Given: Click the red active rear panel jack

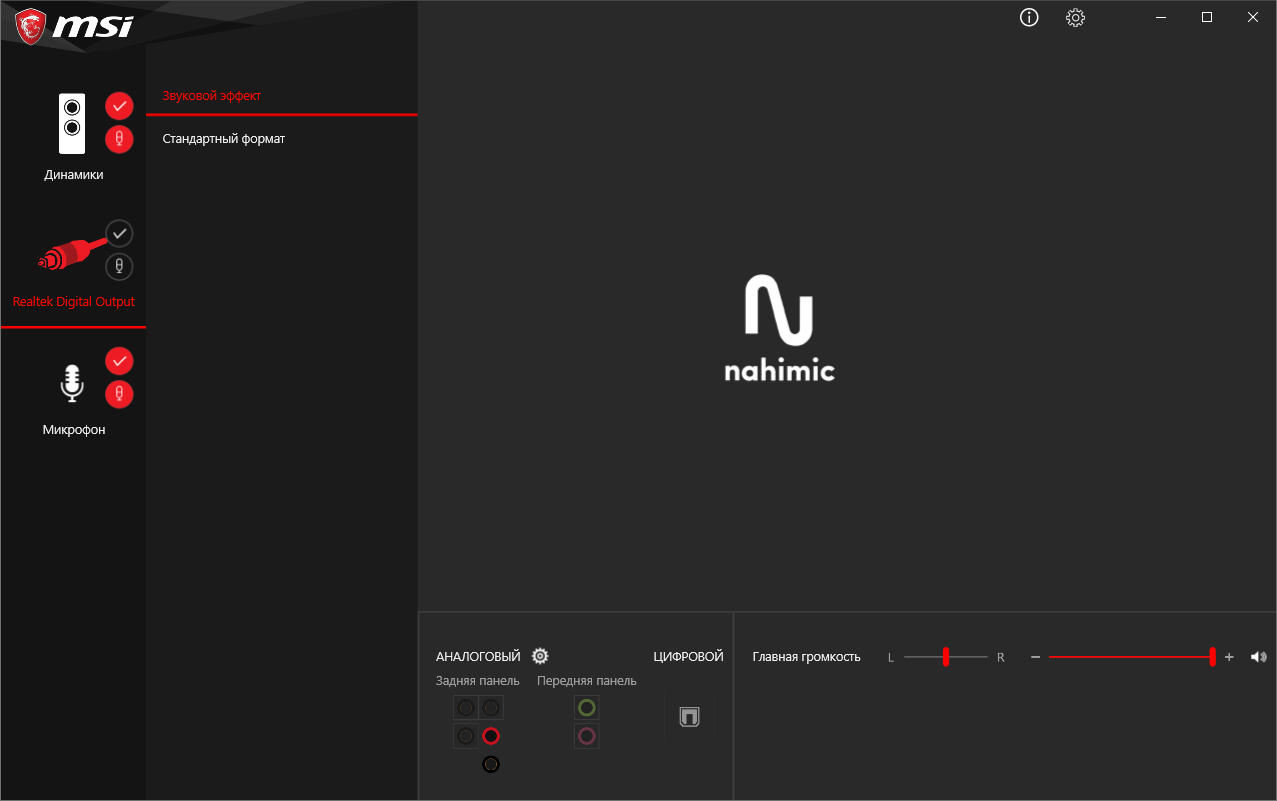Looking at the screenshot, I should tap(490, 736).
